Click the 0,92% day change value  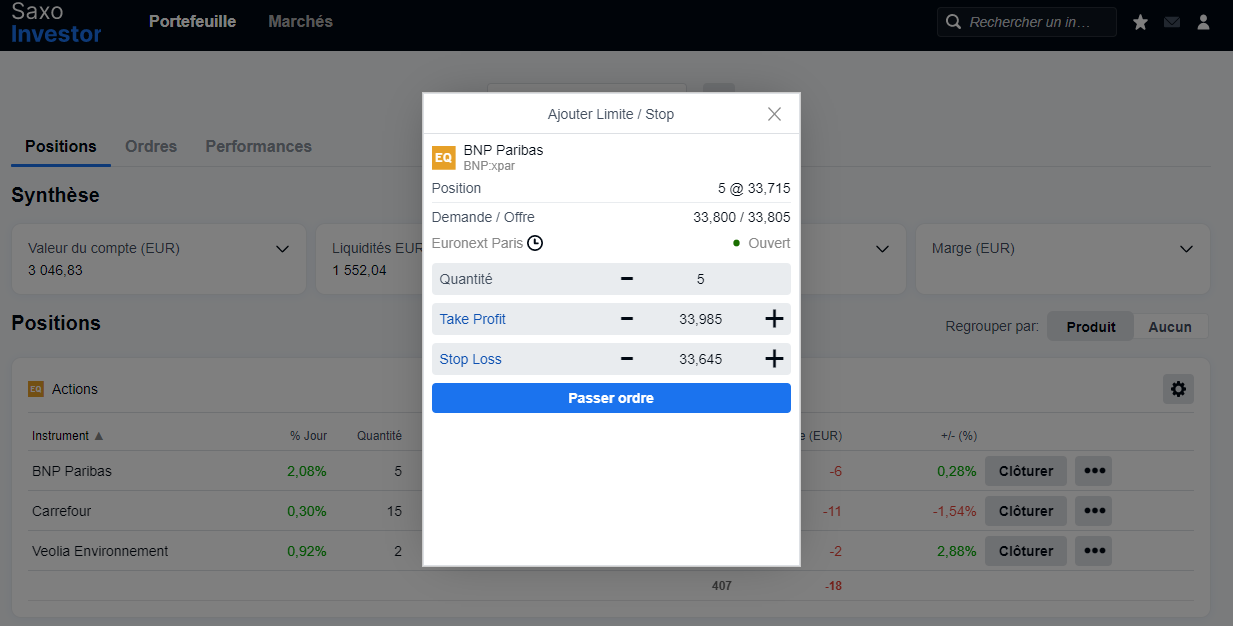pyautogui.click(x=307, y=551)
